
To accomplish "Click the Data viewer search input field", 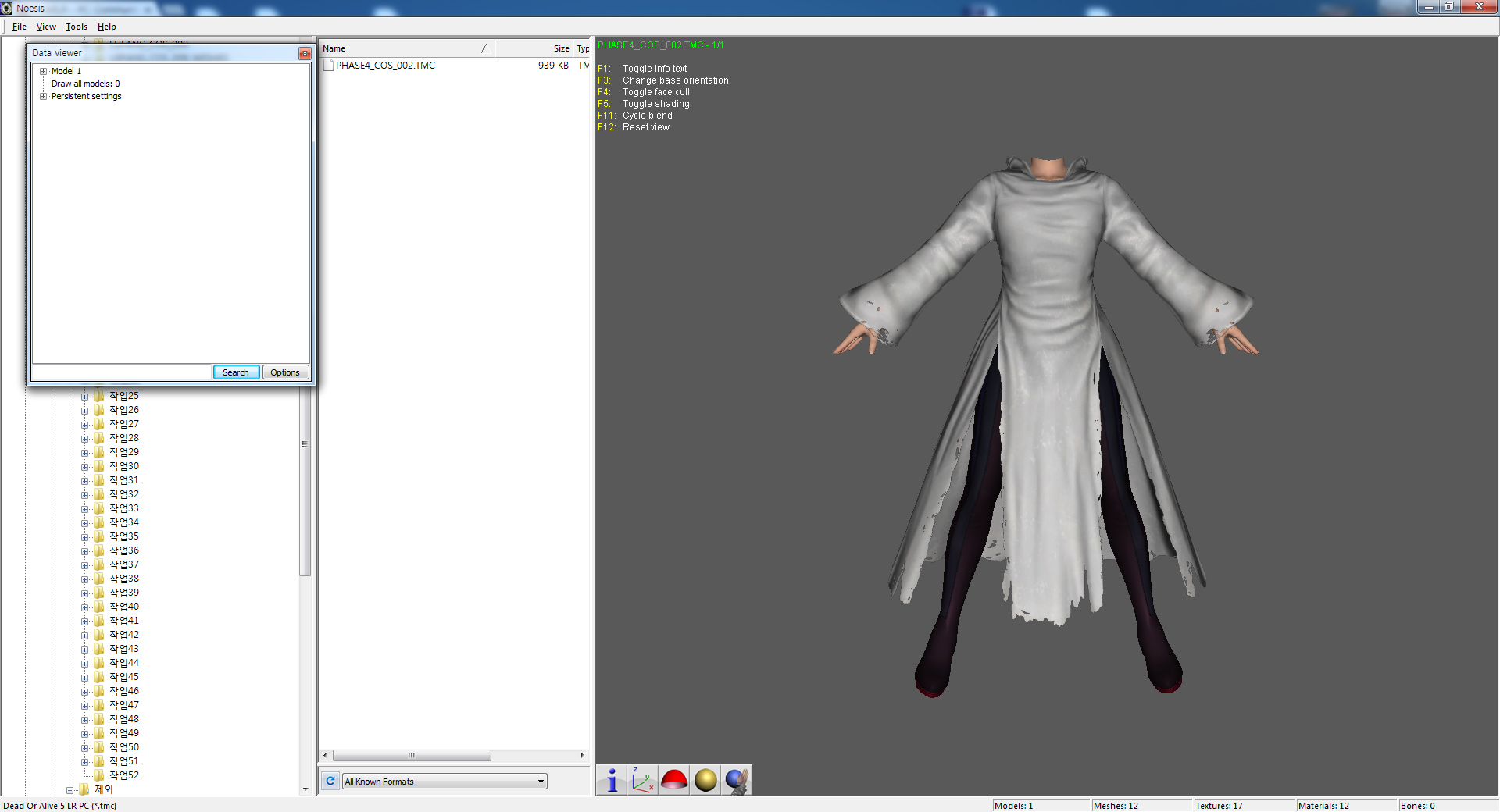I will coord(122,372).
